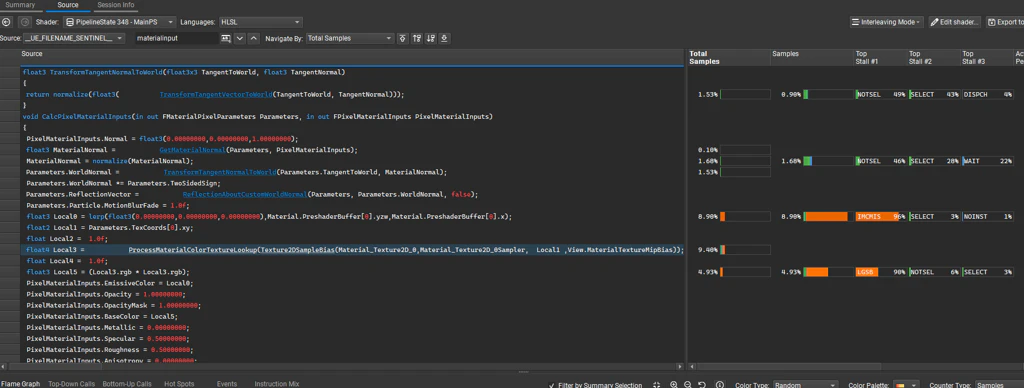Viewport: 1024px width, 388px height.
Task: Click the DISPCH 4% stall cell
Action: [x=987, y=94]
